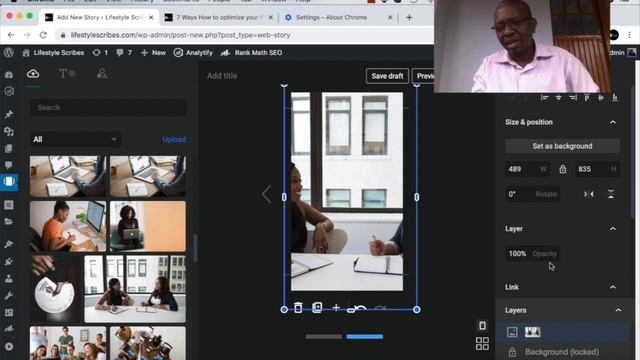Open Analytify in the admin bar
This screenshot has width=640, height=360.
(x=193, y=53)
